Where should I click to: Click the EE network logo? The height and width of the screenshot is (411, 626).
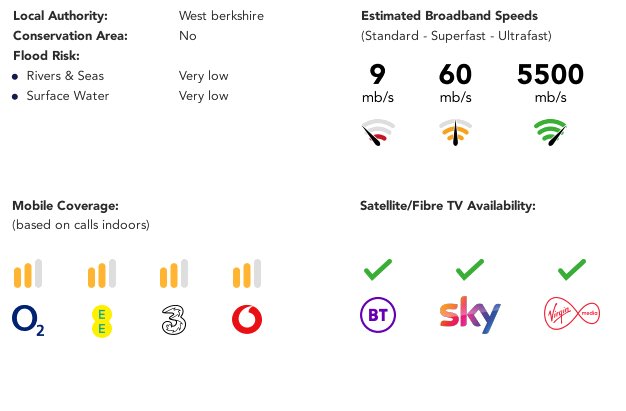pos(102,321)
